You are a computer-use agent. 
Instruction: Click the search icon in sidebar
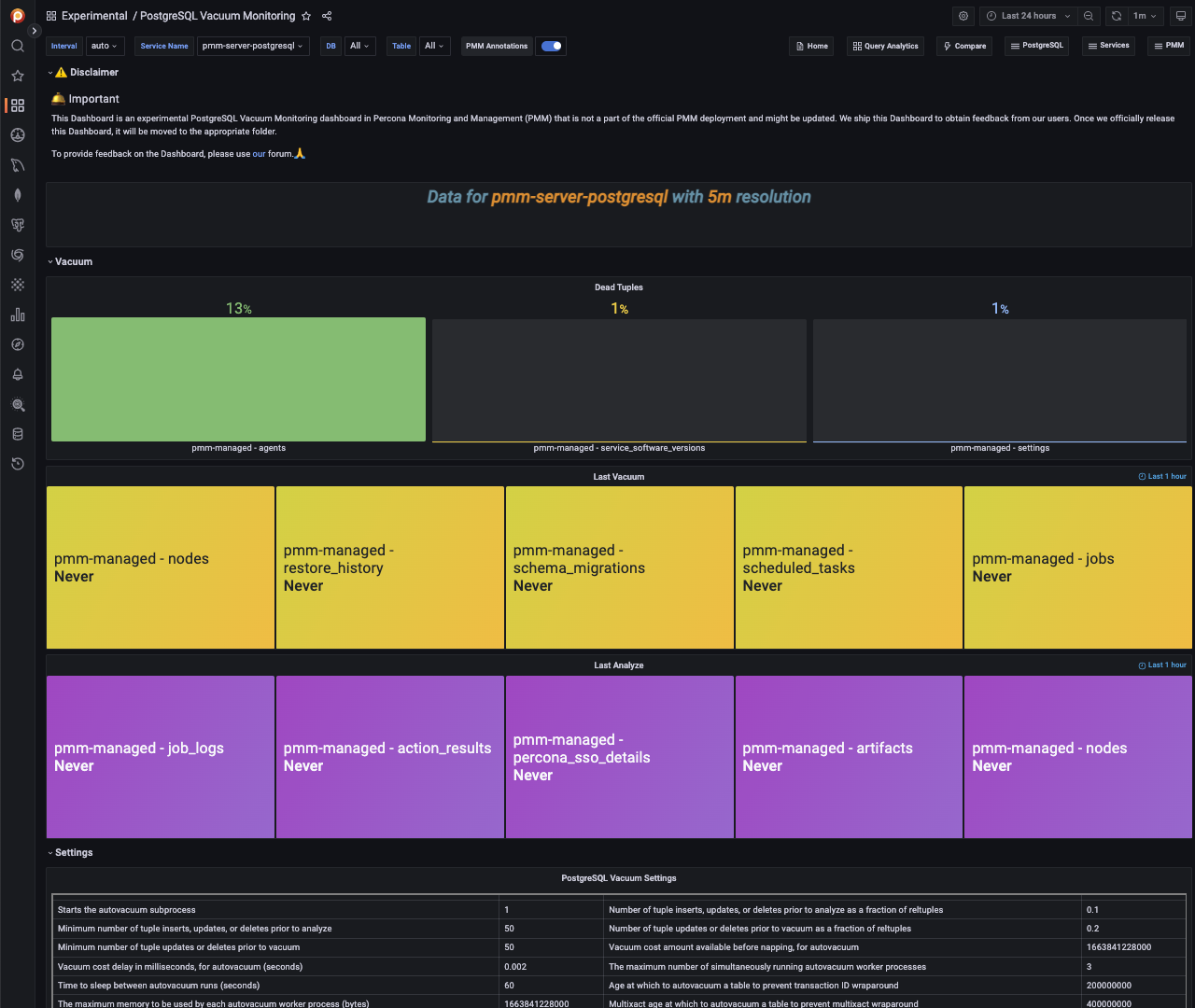tap(17, 46)
